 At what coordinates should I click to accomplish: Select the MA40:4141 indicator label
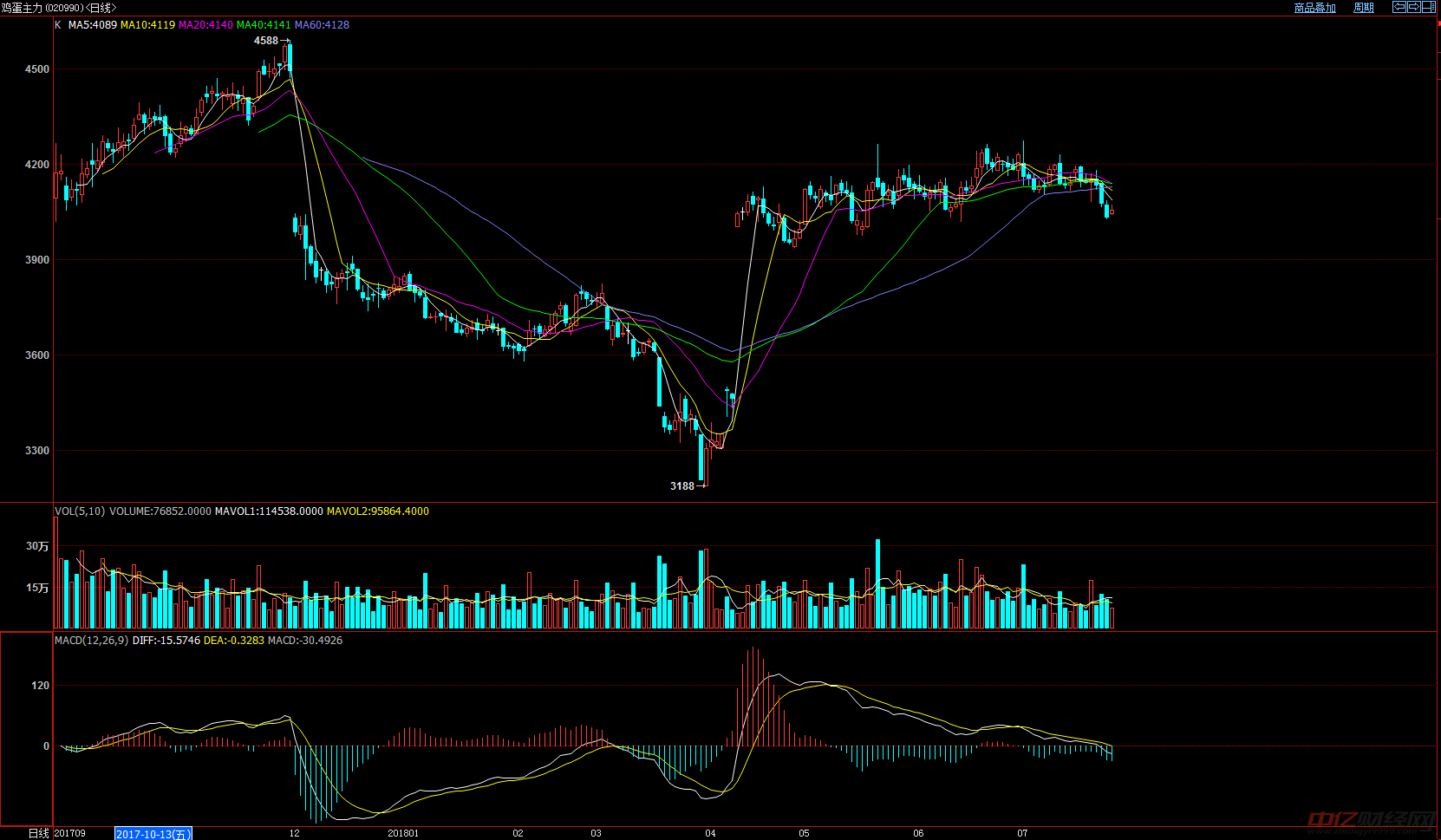coord(264,25)
